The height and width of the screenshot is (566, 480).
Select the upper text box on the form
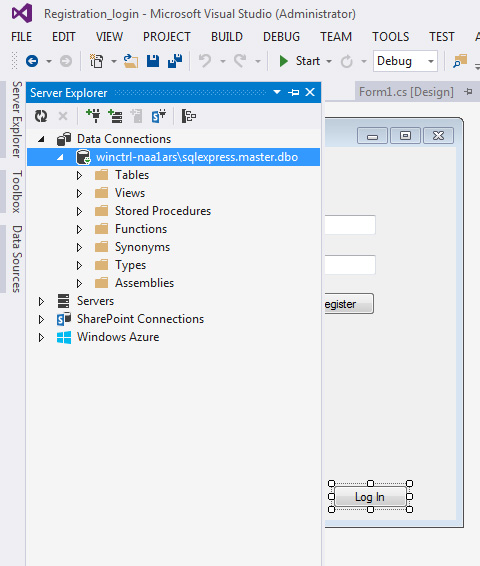(350, 225)
